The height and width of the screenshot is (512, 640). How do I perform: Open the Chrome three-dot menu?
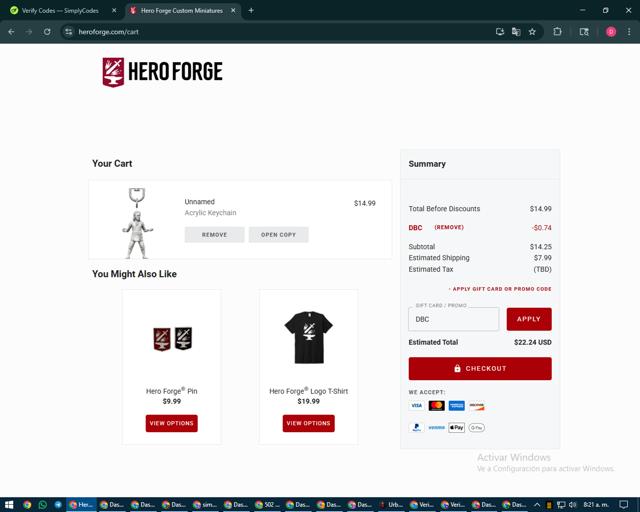pos(629,32)
